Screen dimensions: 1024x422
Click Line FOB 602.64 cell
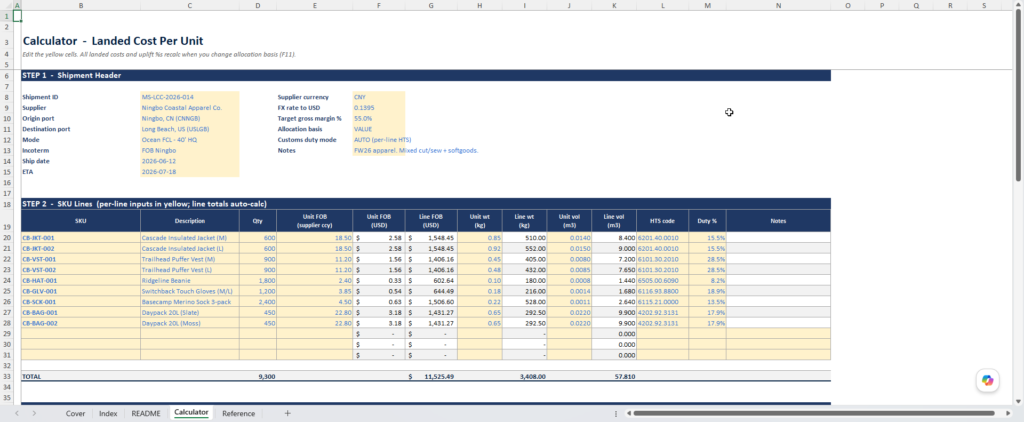(431, 281)
